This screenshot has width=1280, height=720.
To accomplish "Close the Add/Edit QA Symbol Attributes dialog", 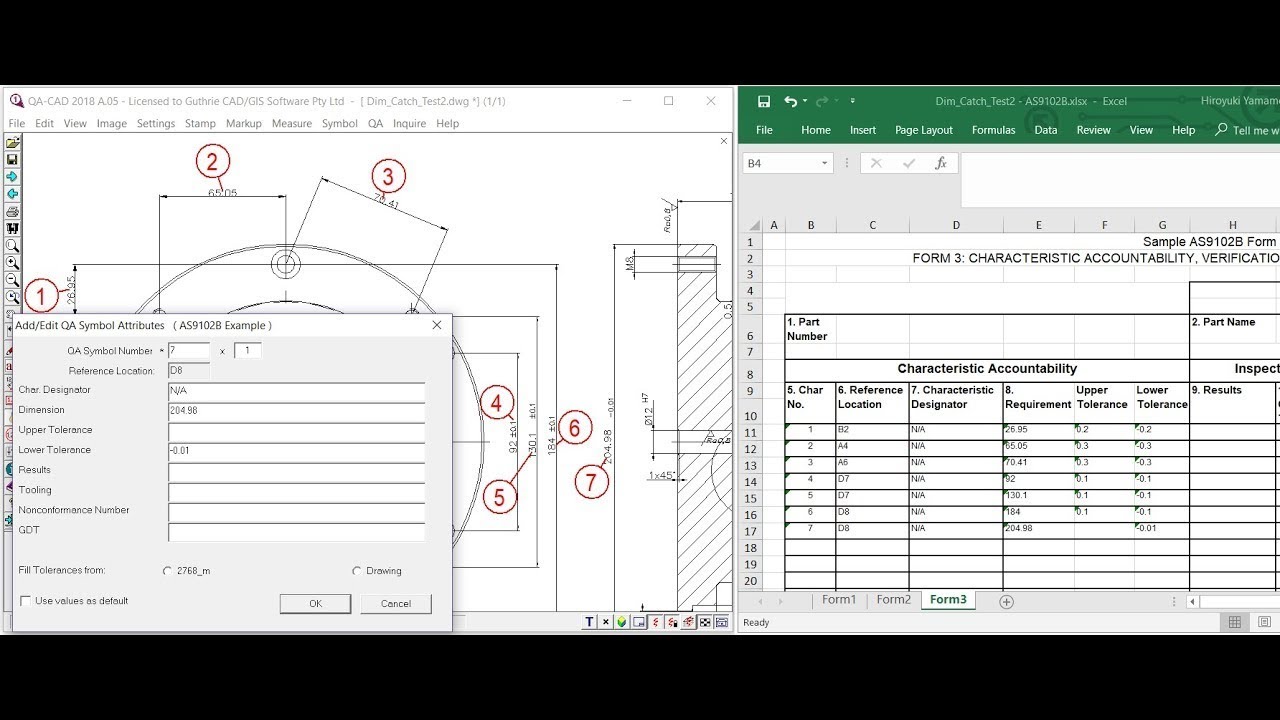I will pyautogui.click(x=437, y=325).
